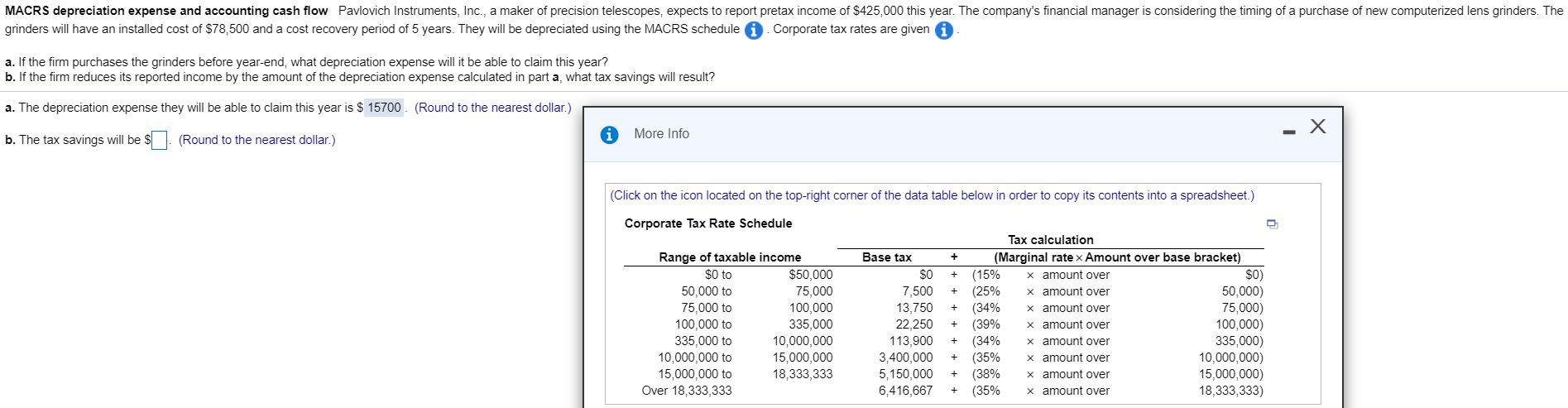Click the tax savings answer input box
1568x408 pixels.
click(161, 139)
